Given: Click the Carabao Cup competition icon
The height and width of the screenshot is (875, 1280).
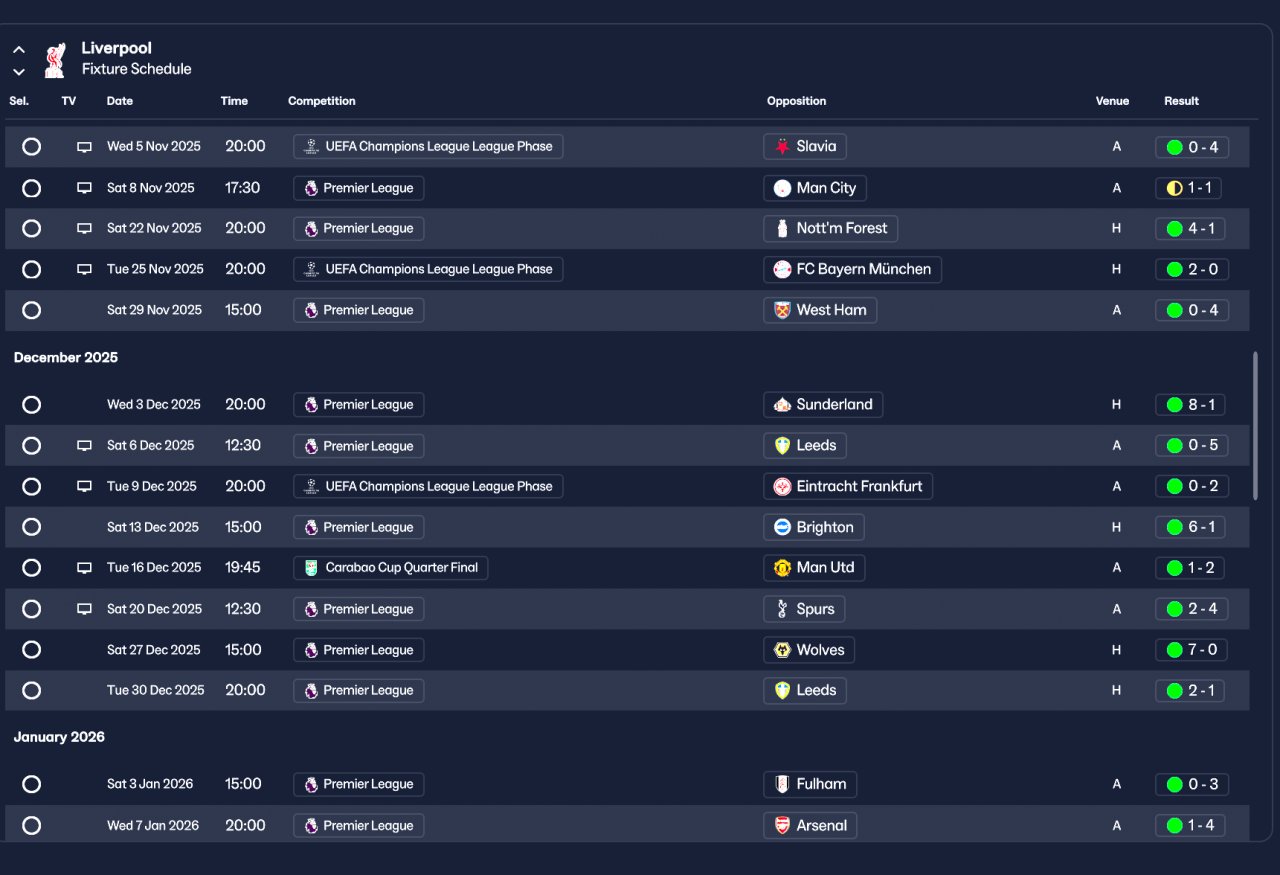Looking at the screenshot, I should click(311, 568).
